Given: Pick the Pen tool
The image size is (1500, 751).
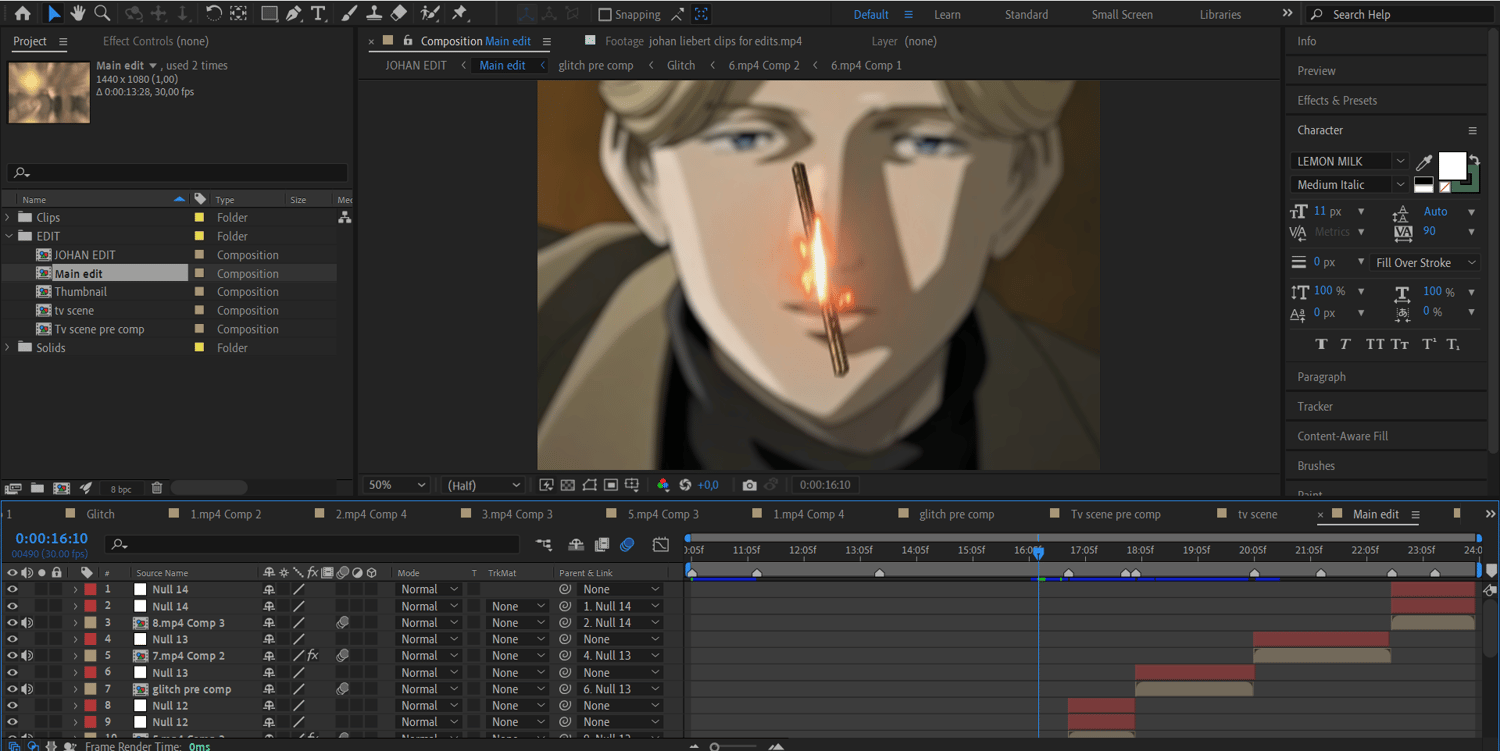Looking at the screenshot, I should pos(293,14).
